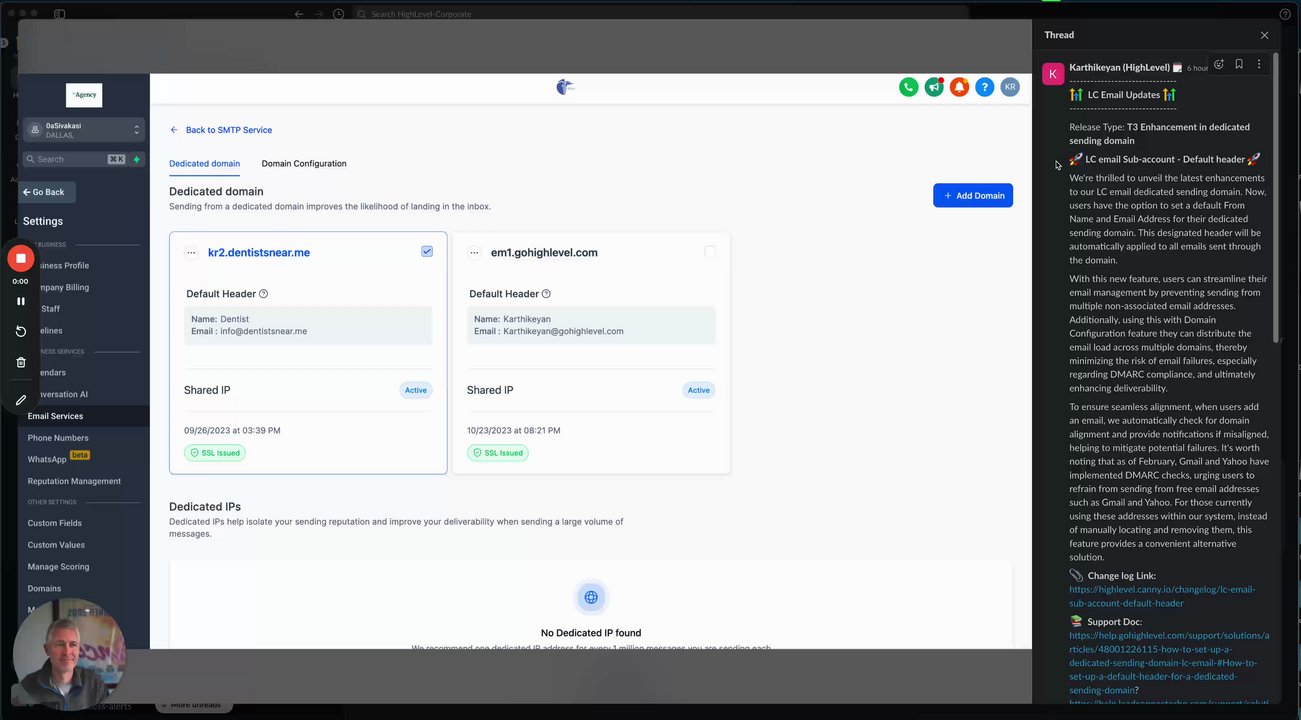
Task: Click the Thread panel scrollbar
Action: pos(1276,200)
